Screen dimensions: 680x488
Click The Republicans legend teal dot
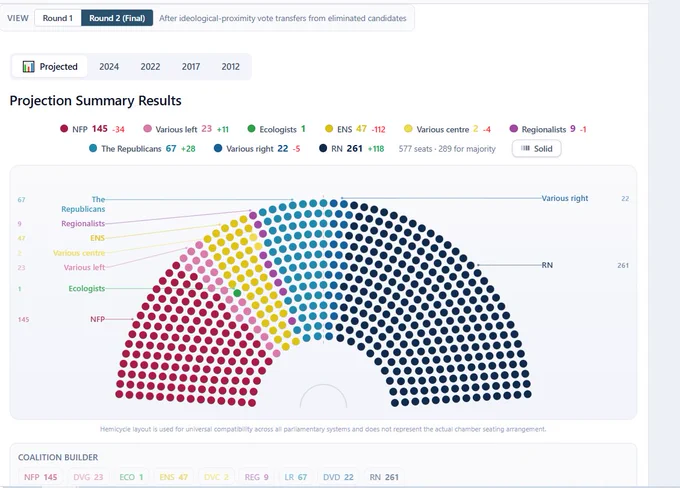[93, 148]
